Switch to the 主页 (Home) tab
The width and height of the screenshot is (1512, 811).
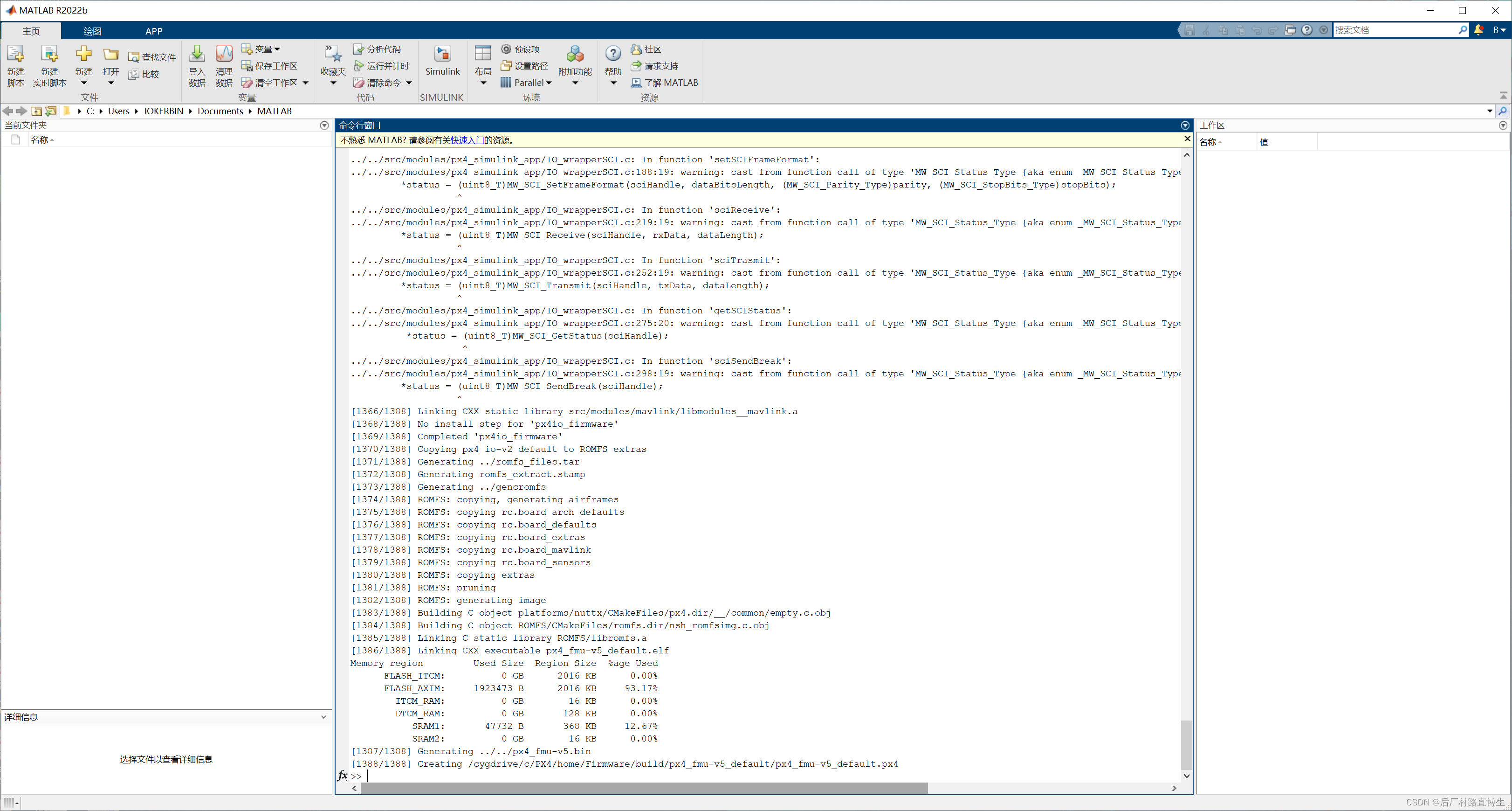coord(31,30)
